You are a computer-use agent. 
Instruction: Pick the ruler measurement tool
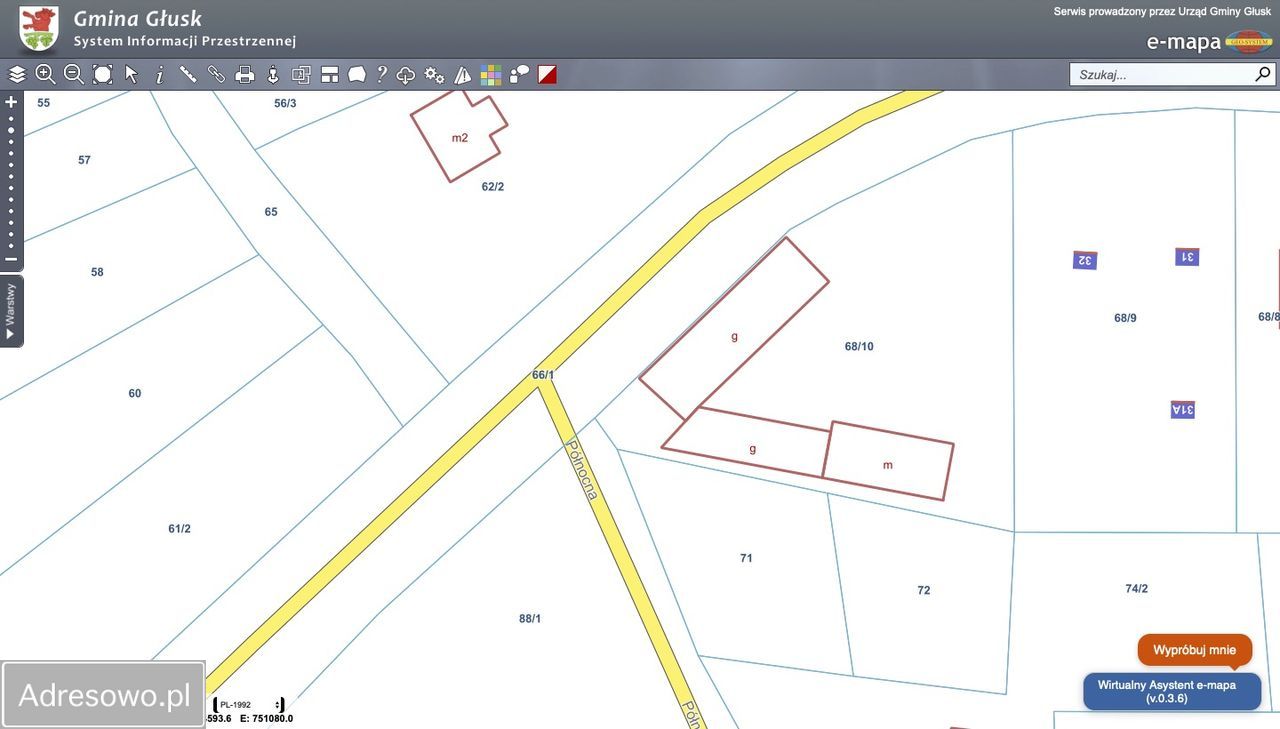tap(188, 75)
